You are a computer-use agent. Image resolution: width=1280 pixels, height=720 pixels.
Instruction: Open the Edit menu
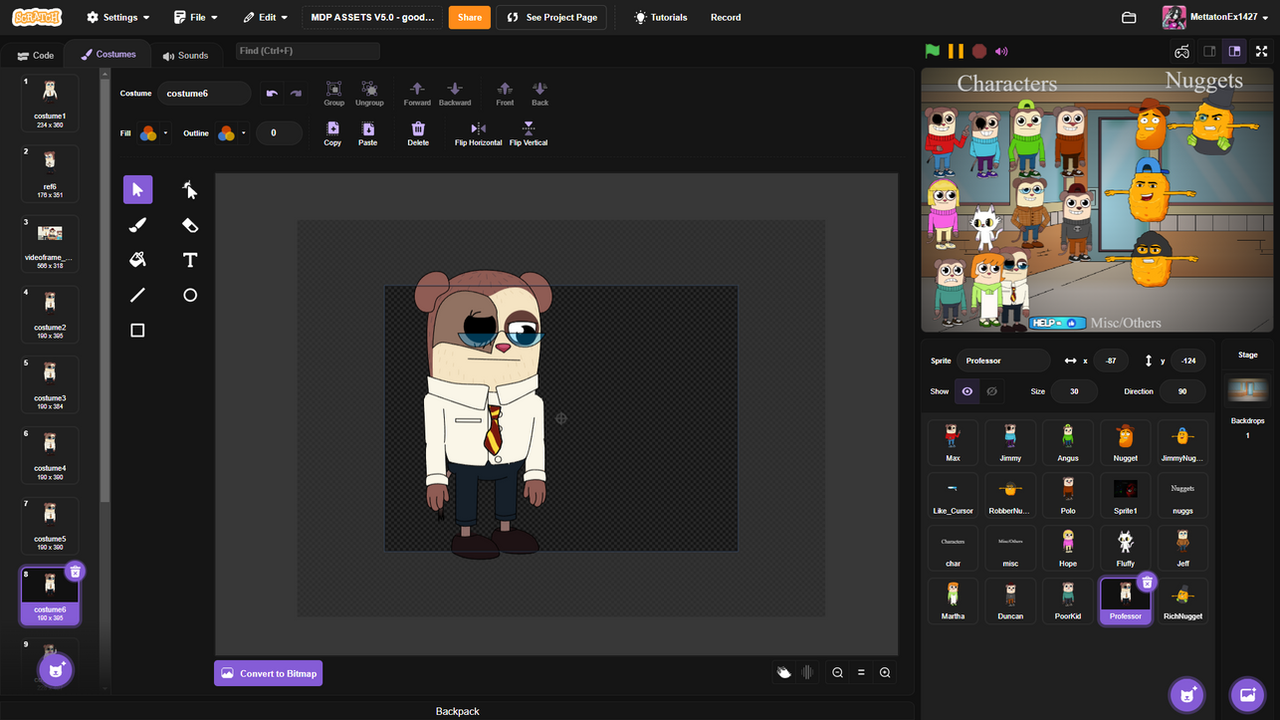click(x=266, y=17)
